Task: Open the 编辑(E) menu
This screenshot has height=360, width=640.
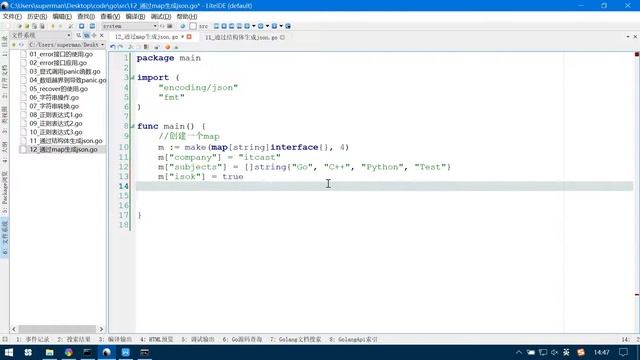Action: pyautogui.click(x=62, y=16)
